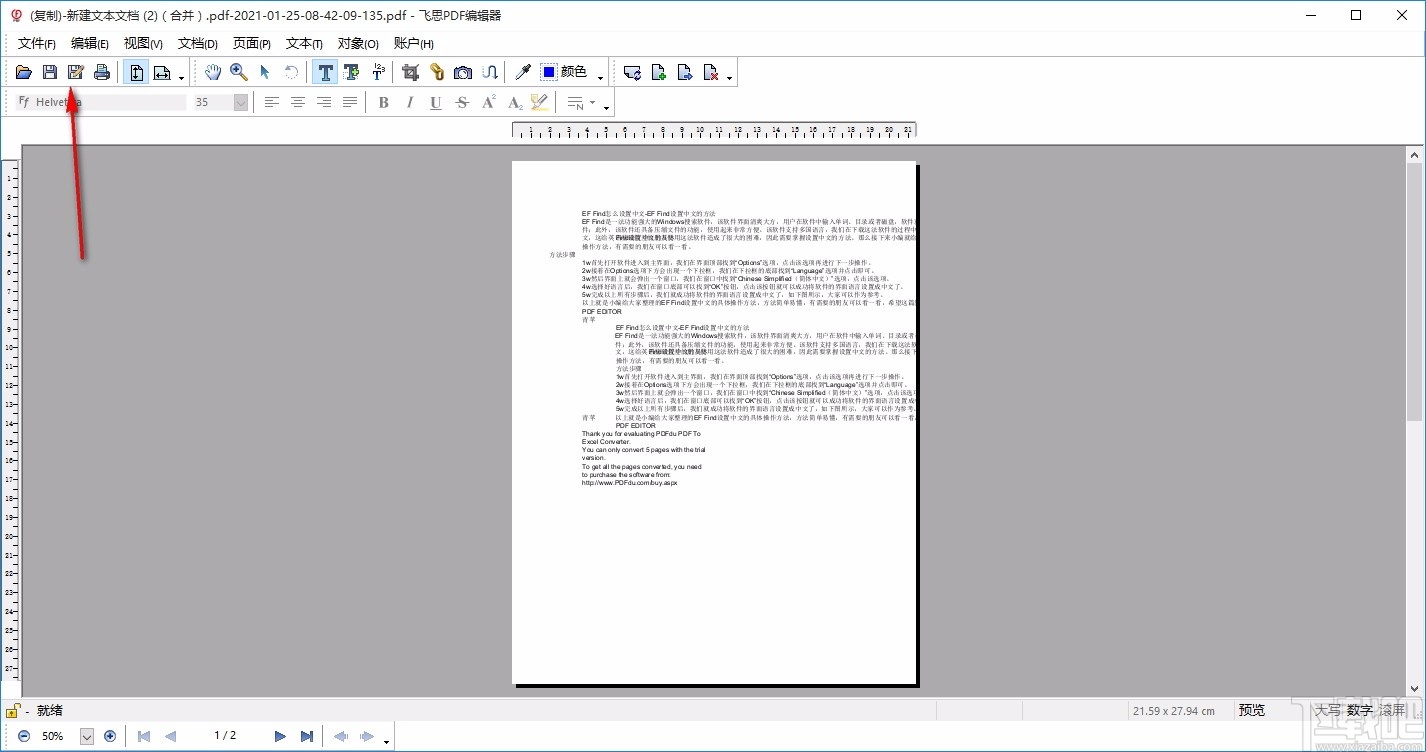1426x752 pixels.
Task: Choose the arrow selection tool
Action: pos(265,72)
